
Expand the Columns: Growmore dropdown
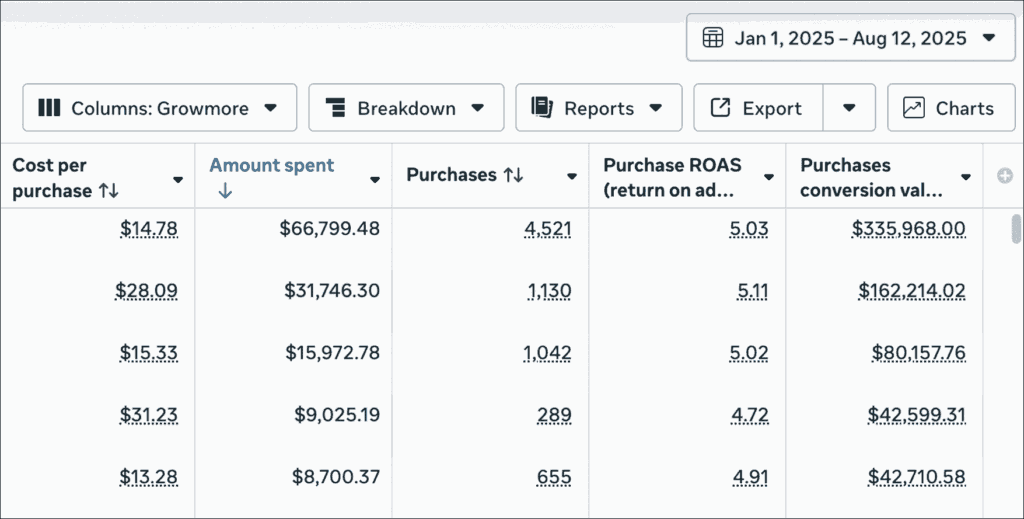tap(270, 108)
